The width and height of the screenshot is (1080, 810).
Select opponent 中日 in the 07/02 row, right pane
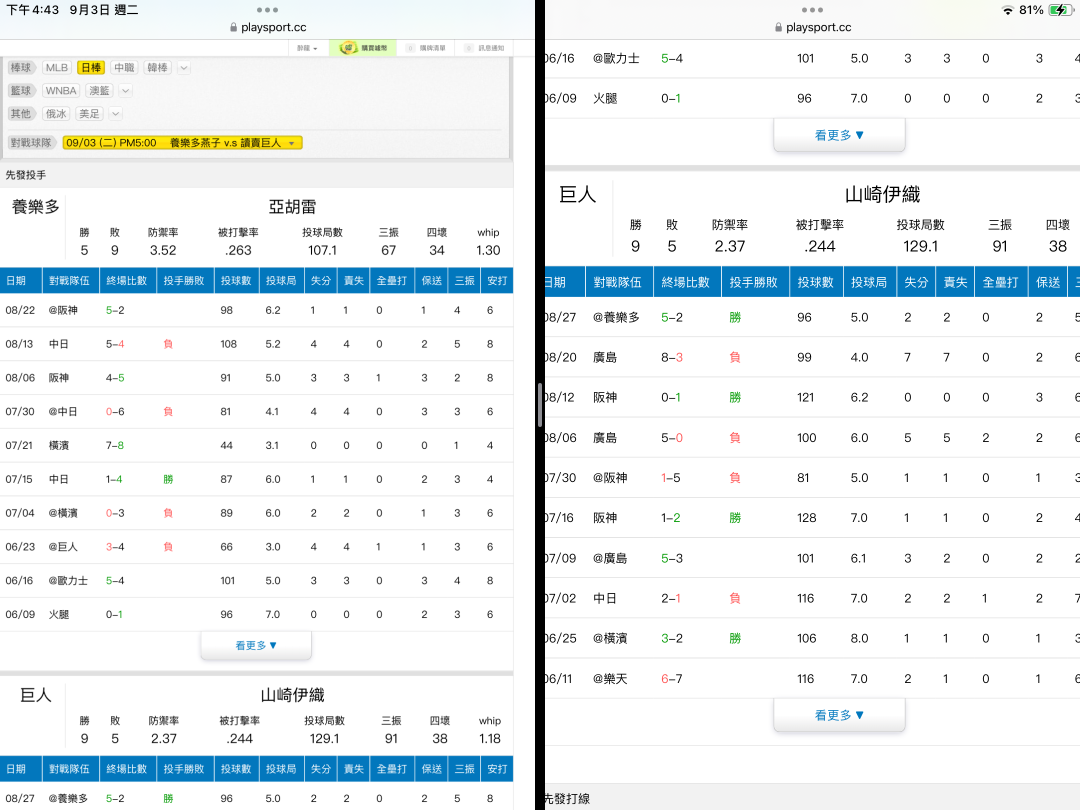coord(605,598)
